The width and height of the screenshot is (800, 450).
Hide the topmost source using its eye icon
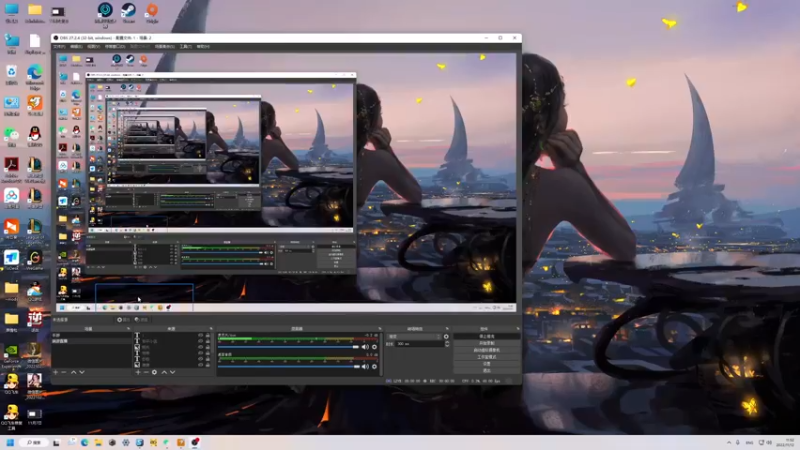201,335
